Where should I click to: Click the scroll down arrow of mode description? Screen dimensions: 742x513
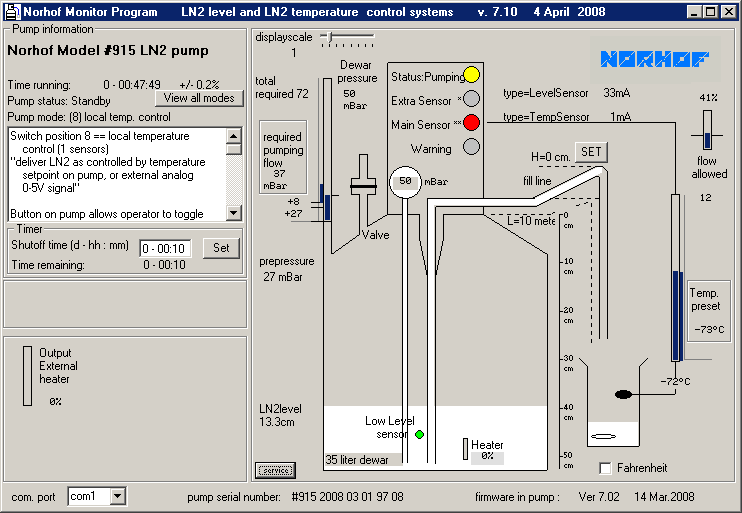click(x=233, y=212)
